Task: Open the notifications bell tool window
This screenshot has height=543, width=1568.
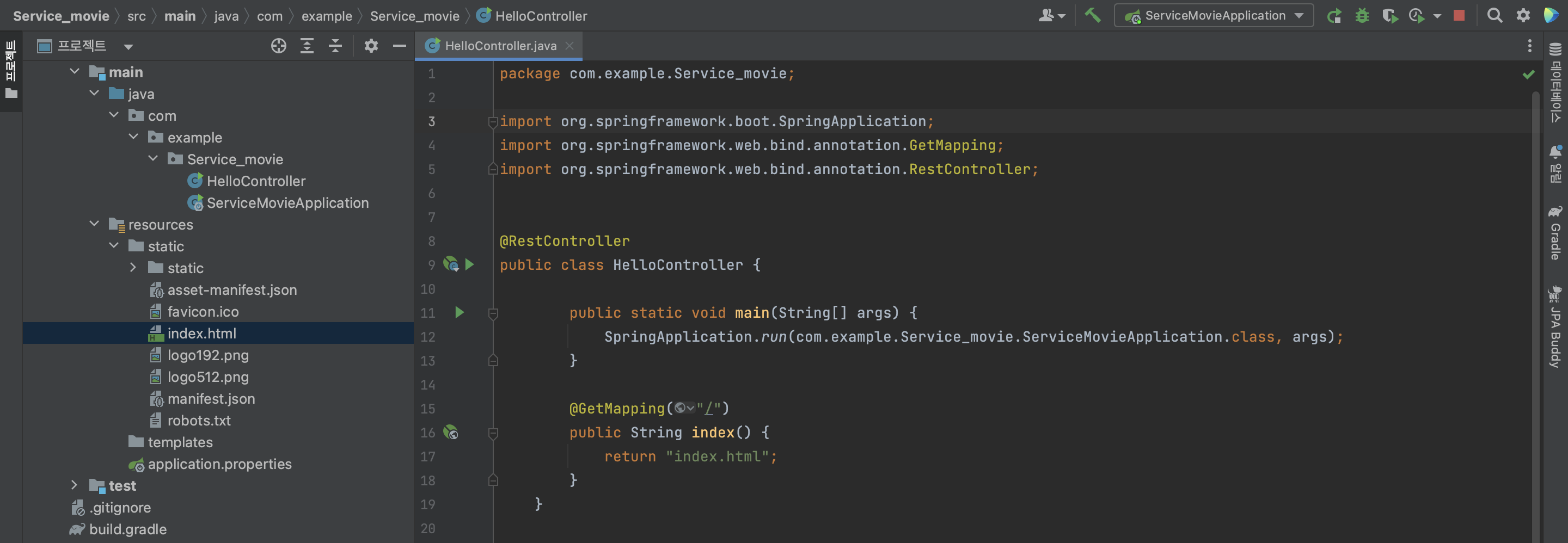Action: pyautogui.click(x=1556, y=164)
